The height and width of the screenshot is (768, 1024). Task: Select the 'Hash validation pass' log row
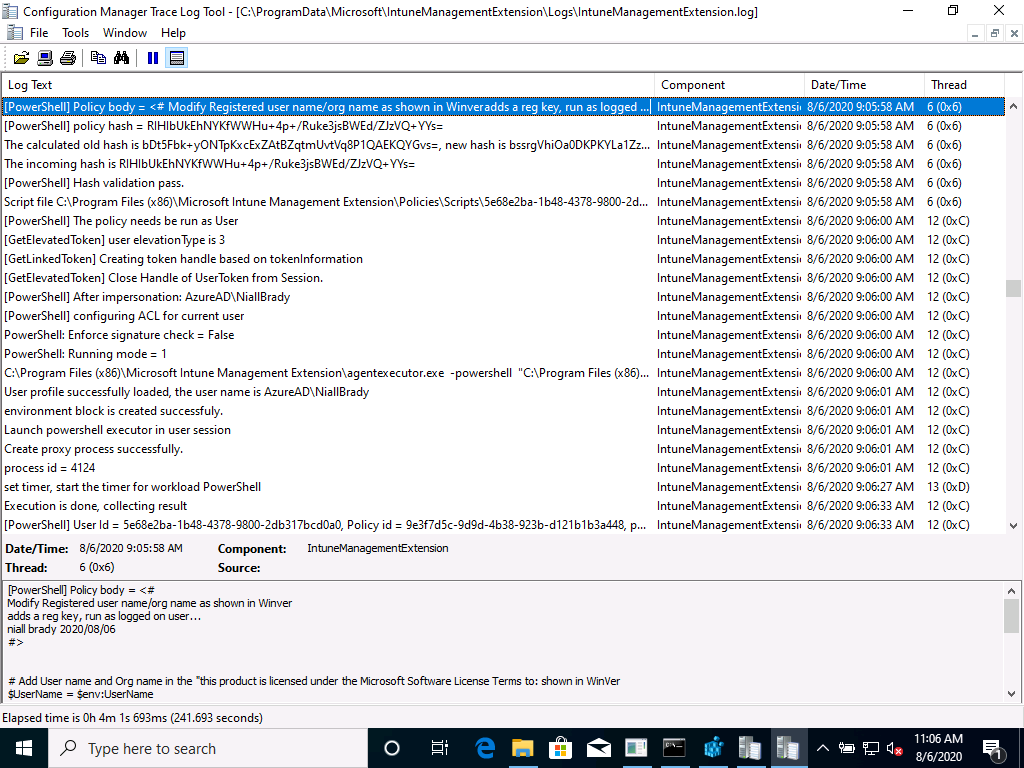pos(503,183)
